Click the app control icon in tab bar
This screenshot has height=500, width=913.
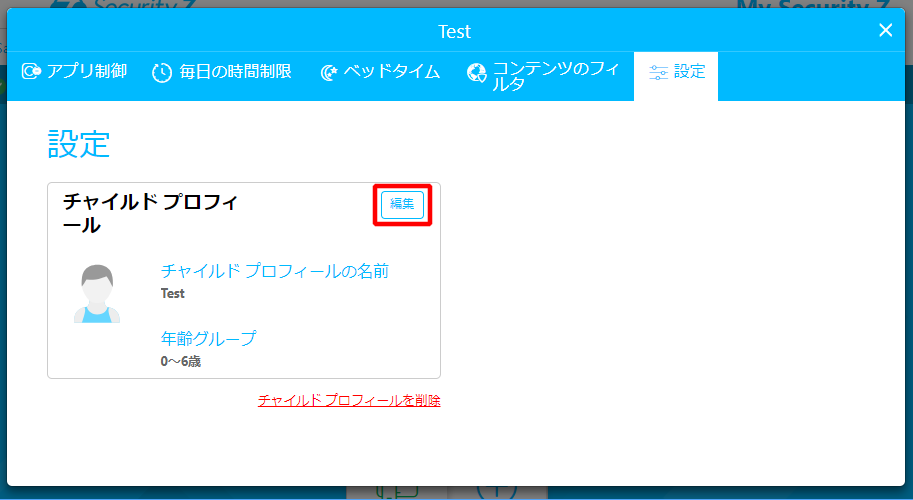pos(31,72)
